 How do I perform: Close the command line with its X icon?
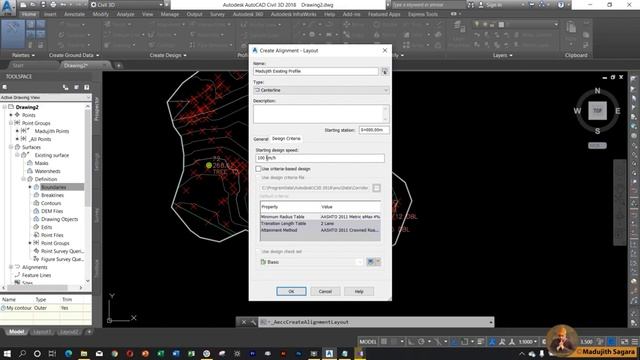244,322
